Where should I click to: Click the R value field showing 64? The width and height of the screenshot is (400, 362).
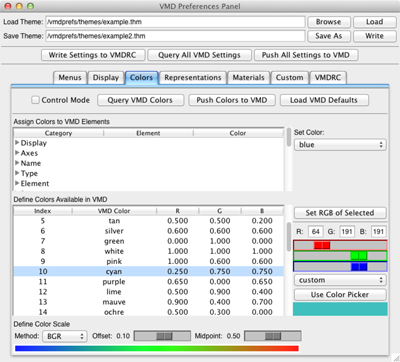(316, 231)
